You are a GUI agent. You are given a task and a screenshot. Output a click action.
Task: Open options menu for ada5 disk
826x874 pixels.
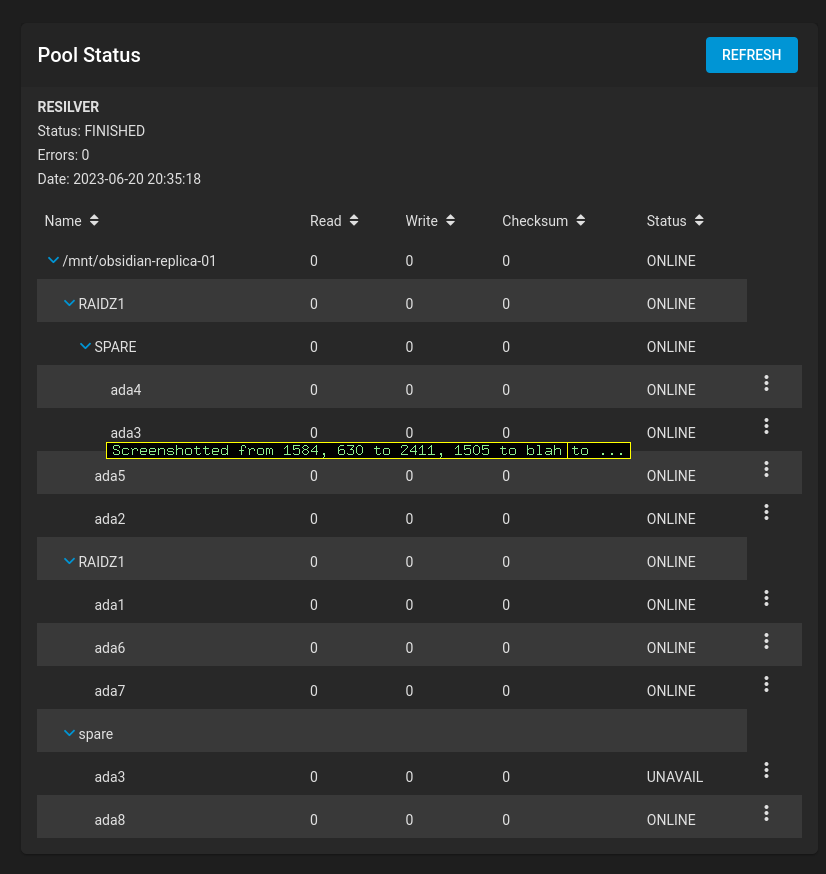click(766, 469)
